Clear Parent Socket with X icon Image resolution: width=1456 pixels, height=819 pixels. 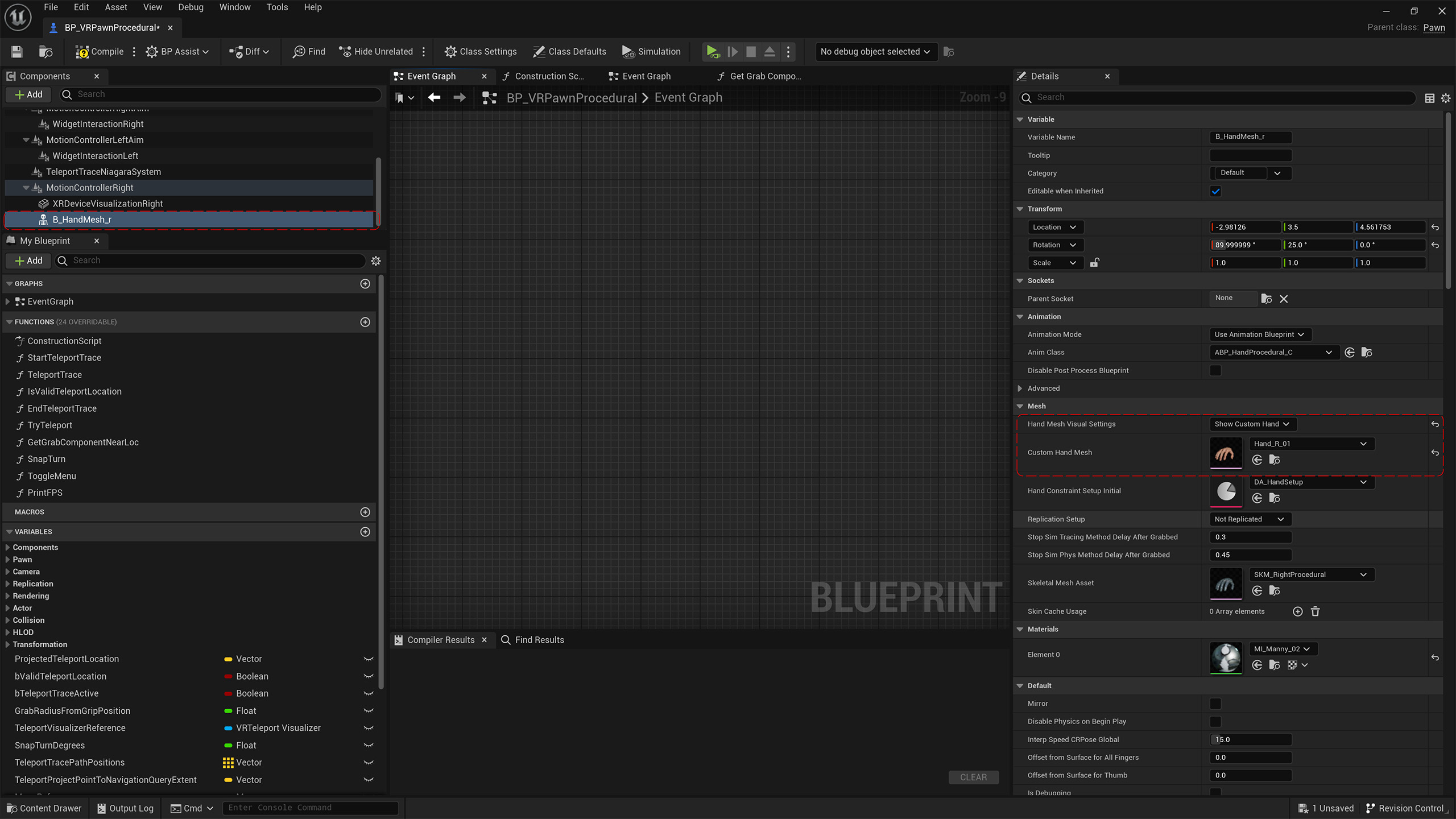pos(1284,299)
